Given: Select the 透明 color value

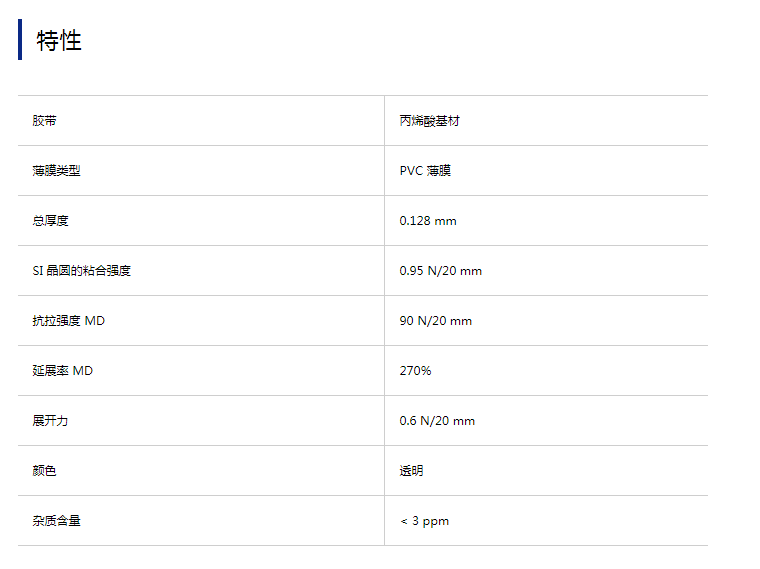Looking at the screenshot, I should point(411,471).
